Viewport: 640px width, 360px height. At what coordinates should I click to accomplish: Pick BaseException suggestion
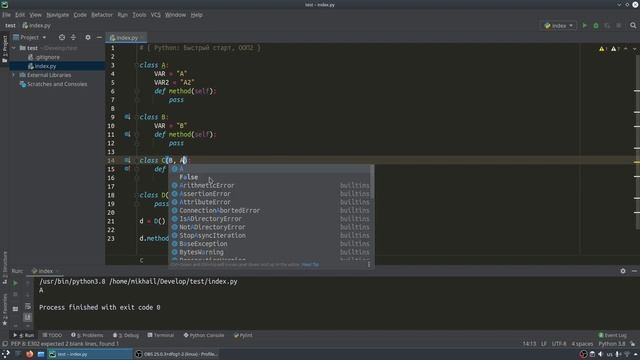[271, 244]
